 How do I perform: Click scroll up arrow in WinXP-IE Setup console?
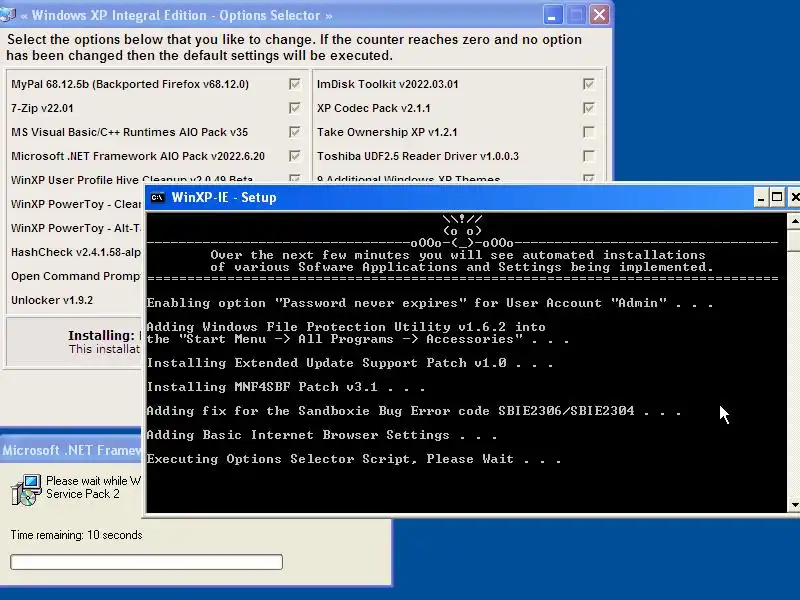pos(794,221)
